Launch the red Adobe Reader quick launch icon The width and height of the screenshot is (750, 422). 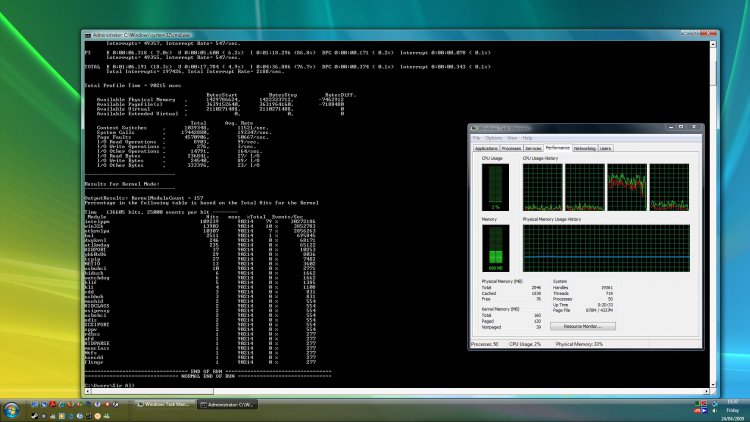[x=53, y=404]
